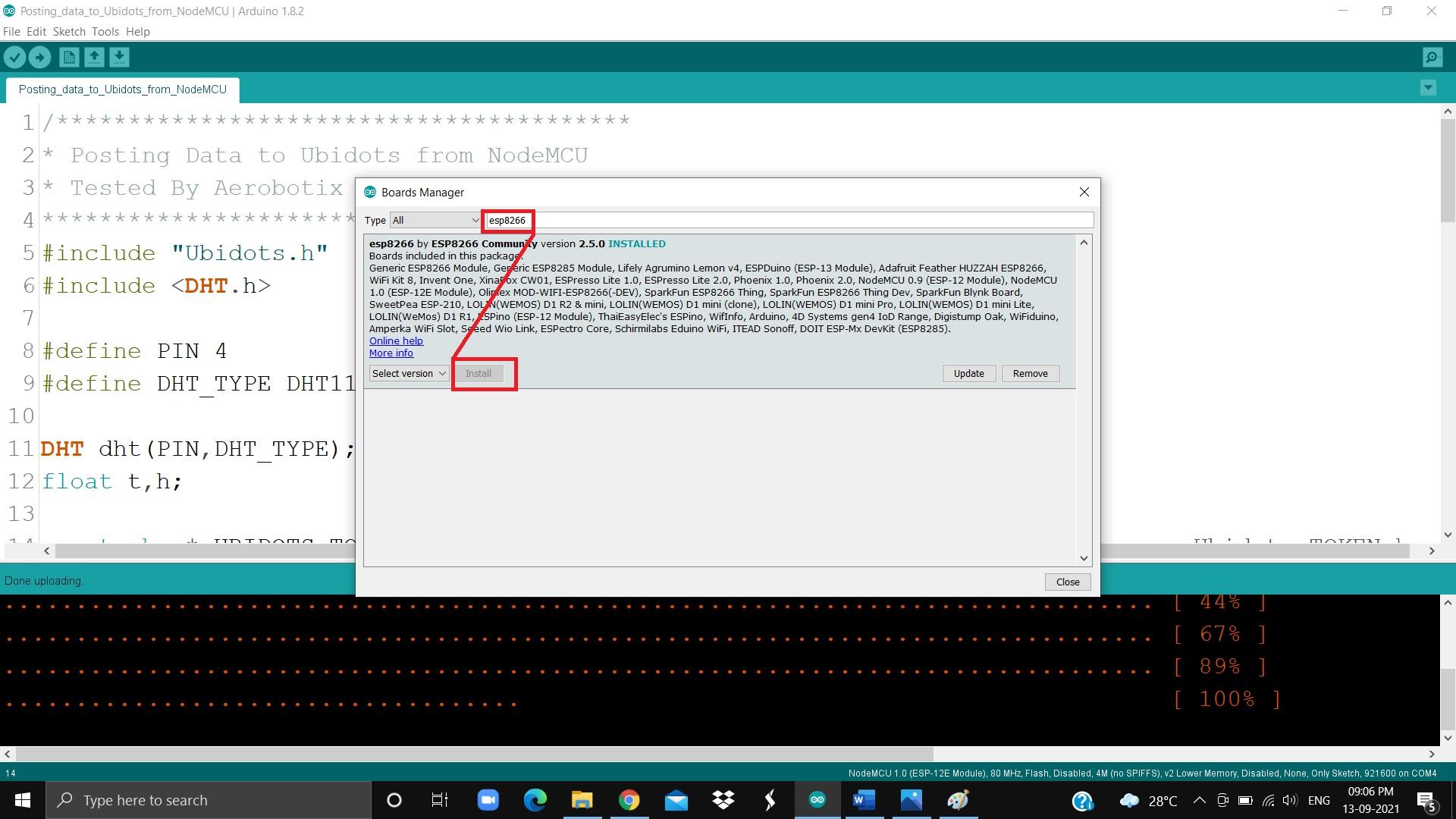Viewport: 1456px width, 819px height.
Task: Open the Tools menu
Action: coord(105,32)
